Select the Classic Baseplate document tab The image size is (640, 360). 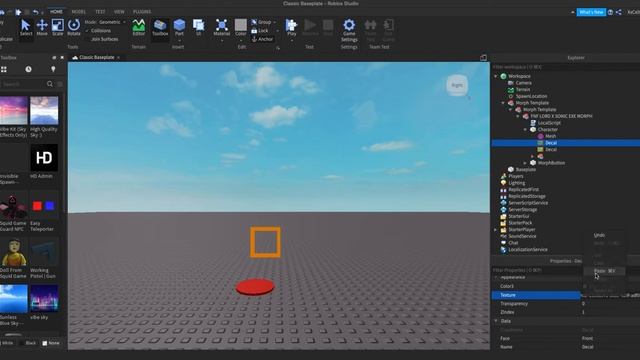(x=96, y=58)
